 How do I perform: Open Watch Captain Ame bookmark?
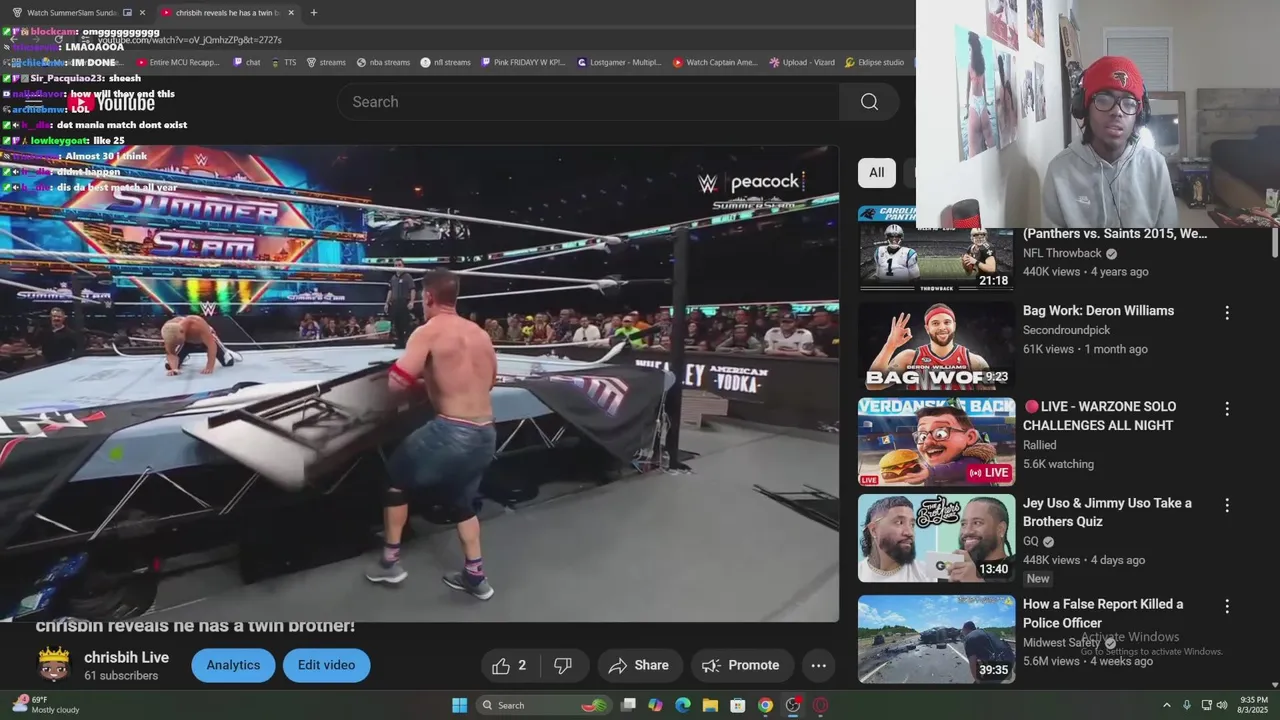click(x=715, y=62)
